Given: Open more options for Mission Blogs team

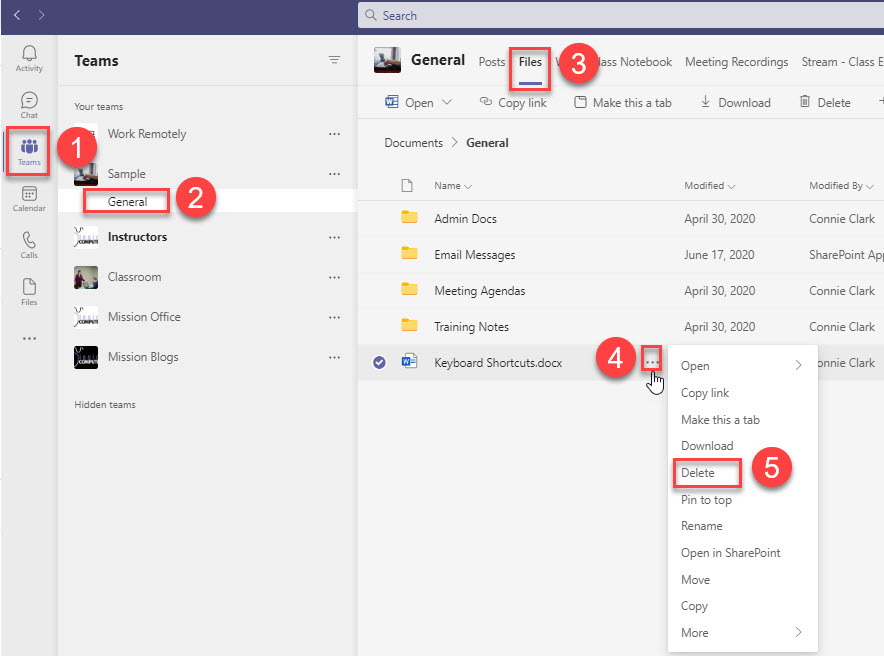Looking at the screenshot, I should pyautogui.click(x=334, y=357).
